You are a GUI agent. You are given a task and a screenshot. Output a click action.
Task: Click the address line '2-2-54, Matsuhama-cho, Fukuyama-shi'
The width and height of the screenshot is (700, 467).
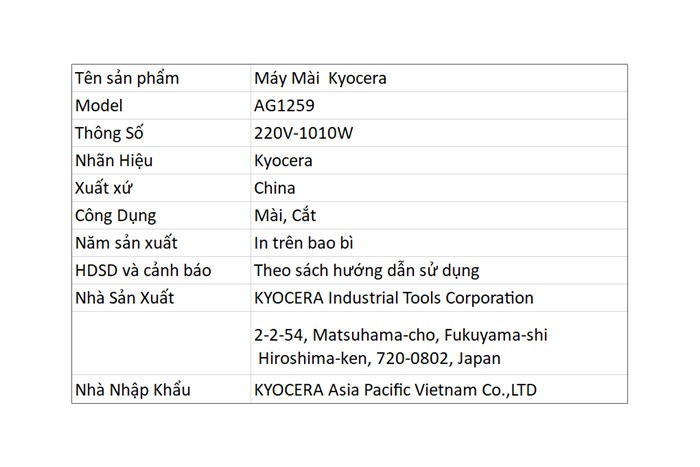(400, 335)
